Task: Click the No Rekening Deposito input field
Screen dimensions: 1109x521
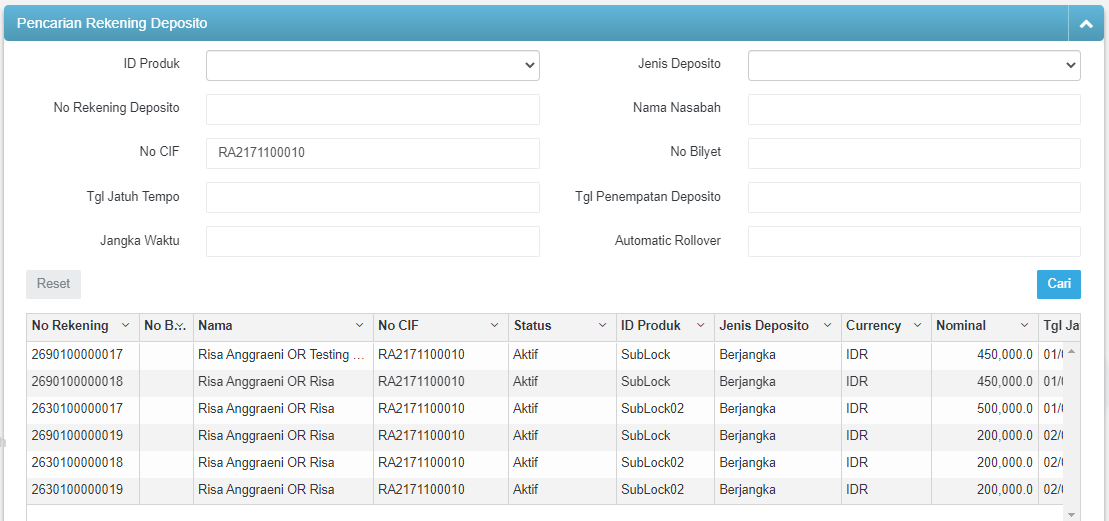Action: click(372, 109)
